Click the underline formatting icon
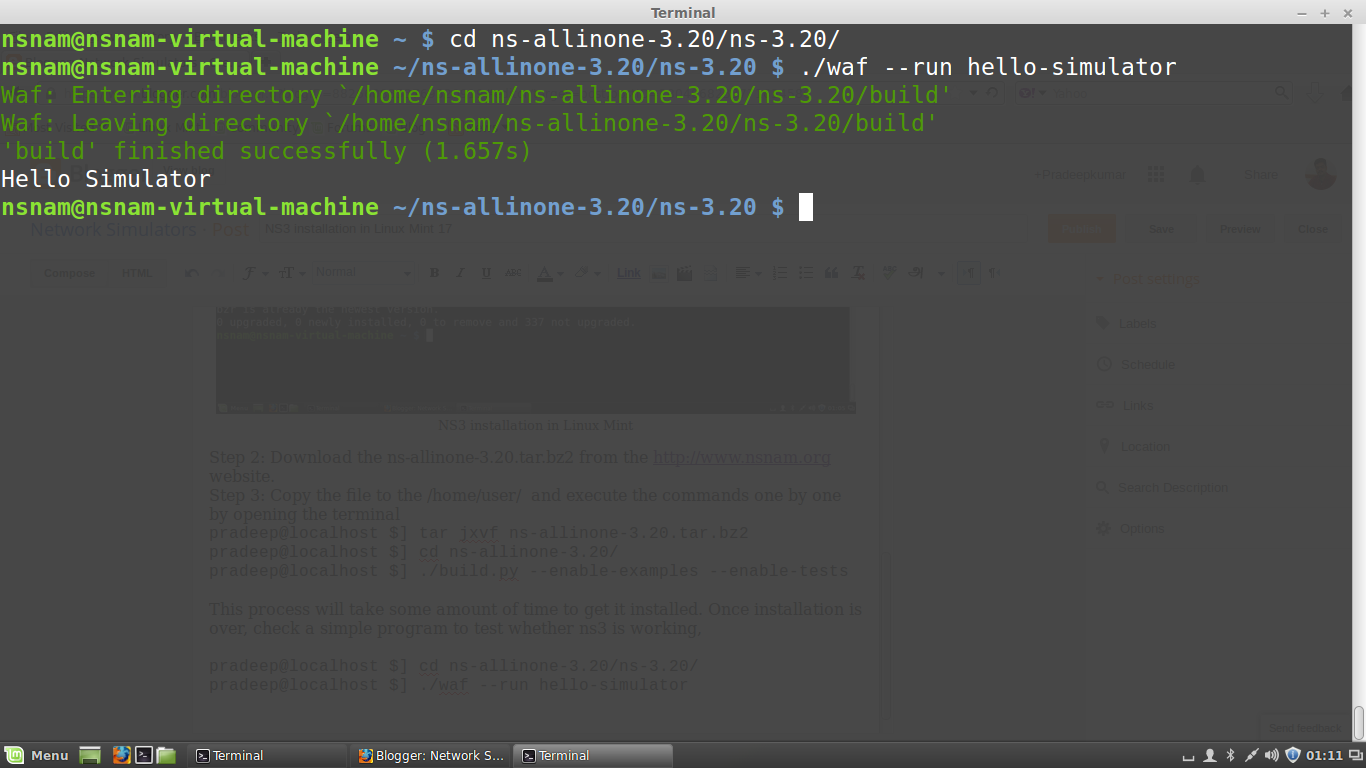This screenshot has width=1366, height=768. coord(486,272)
